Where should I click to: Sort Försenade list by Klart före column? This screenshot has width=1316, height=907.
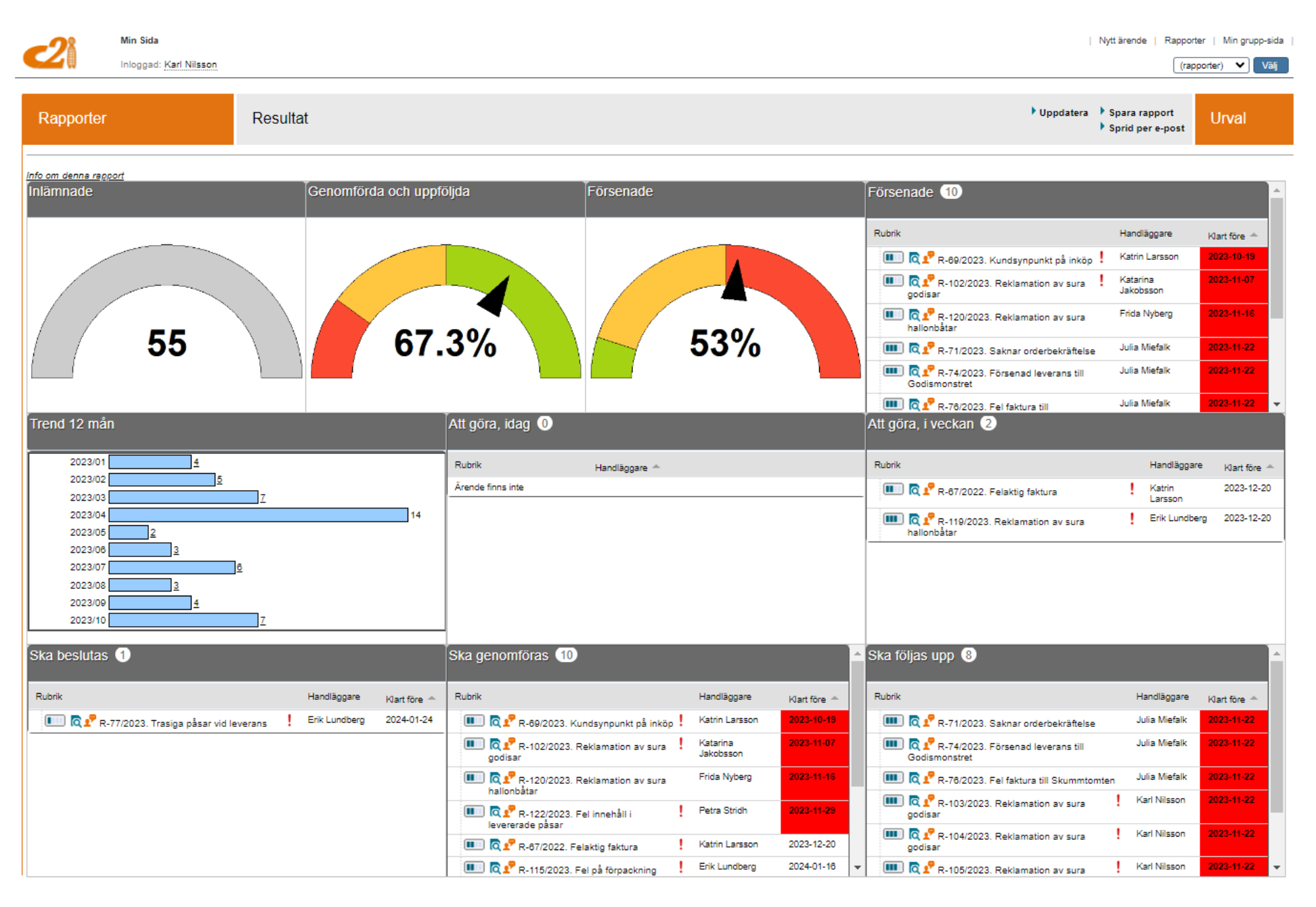(x=1232, y=236)
